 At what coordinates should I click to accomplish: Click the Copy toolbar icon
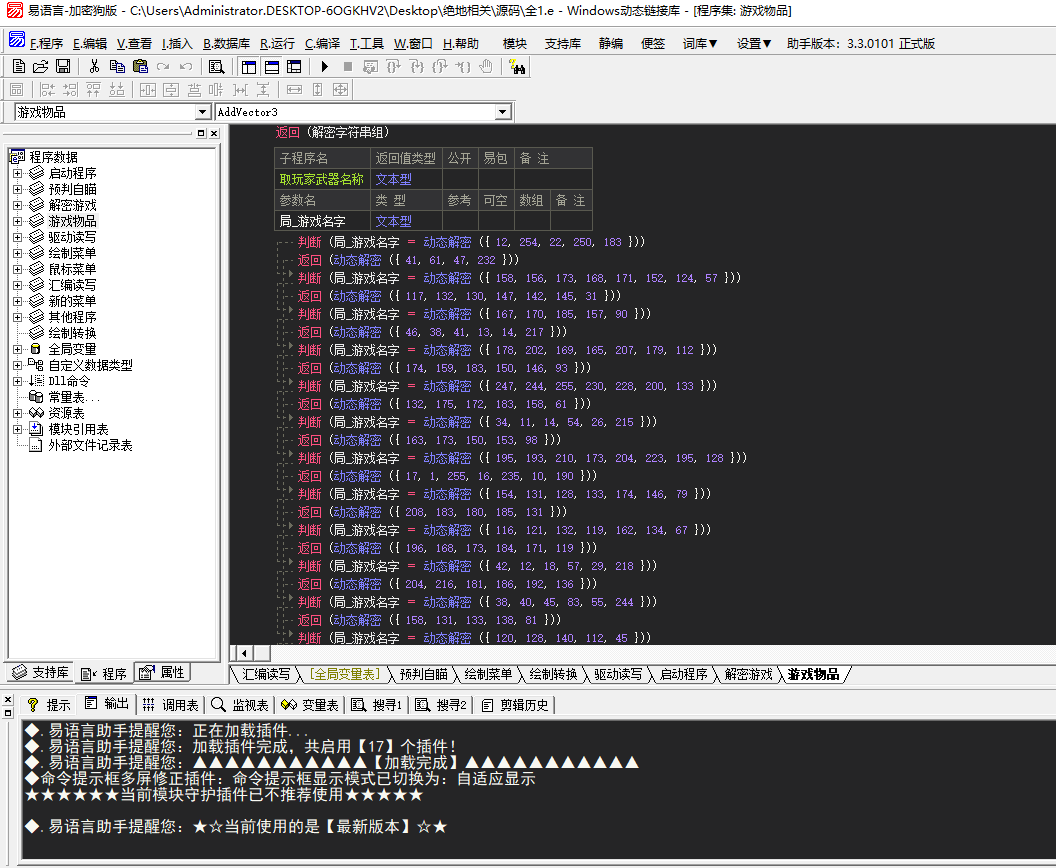tap(117, 67)
